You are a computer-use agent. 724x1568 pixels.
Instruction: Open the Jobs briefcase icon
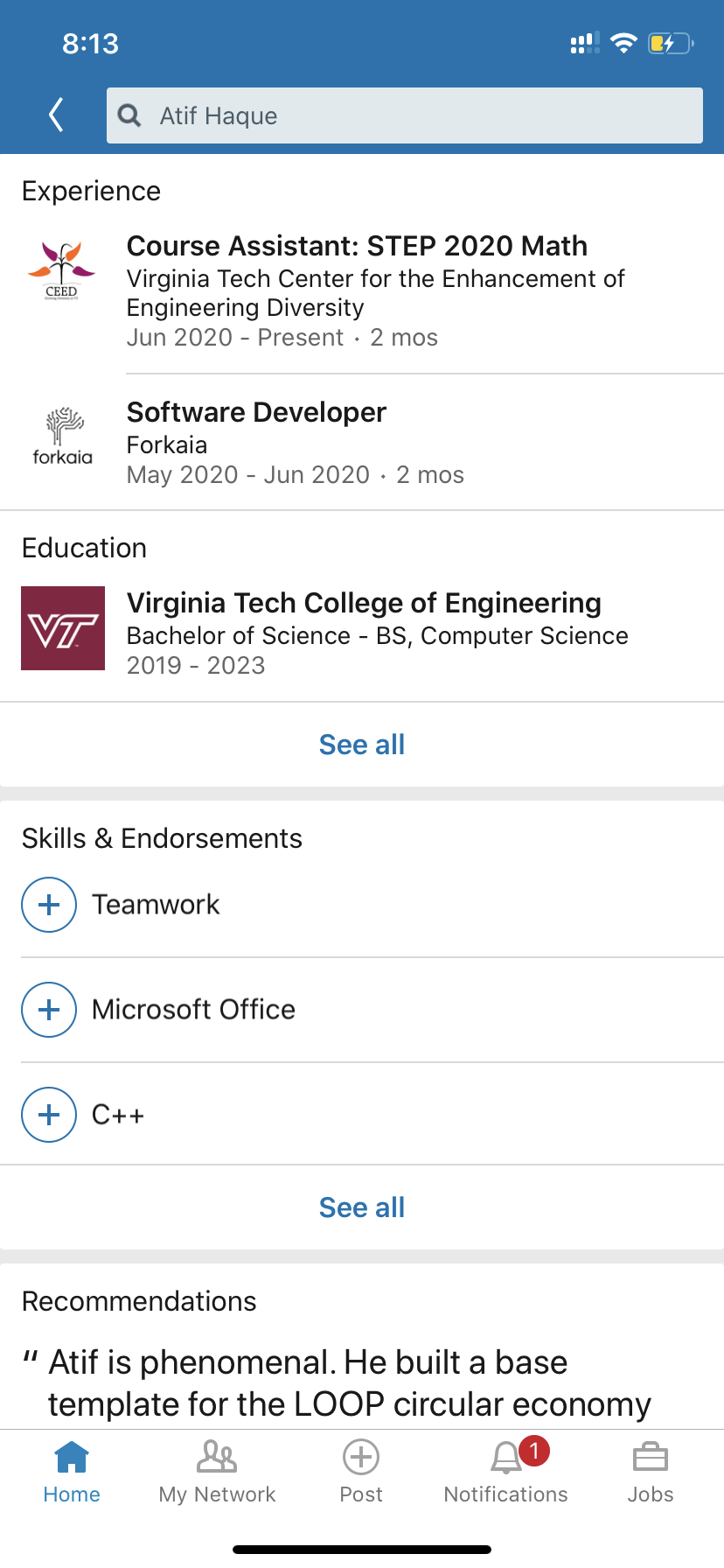650,1458
